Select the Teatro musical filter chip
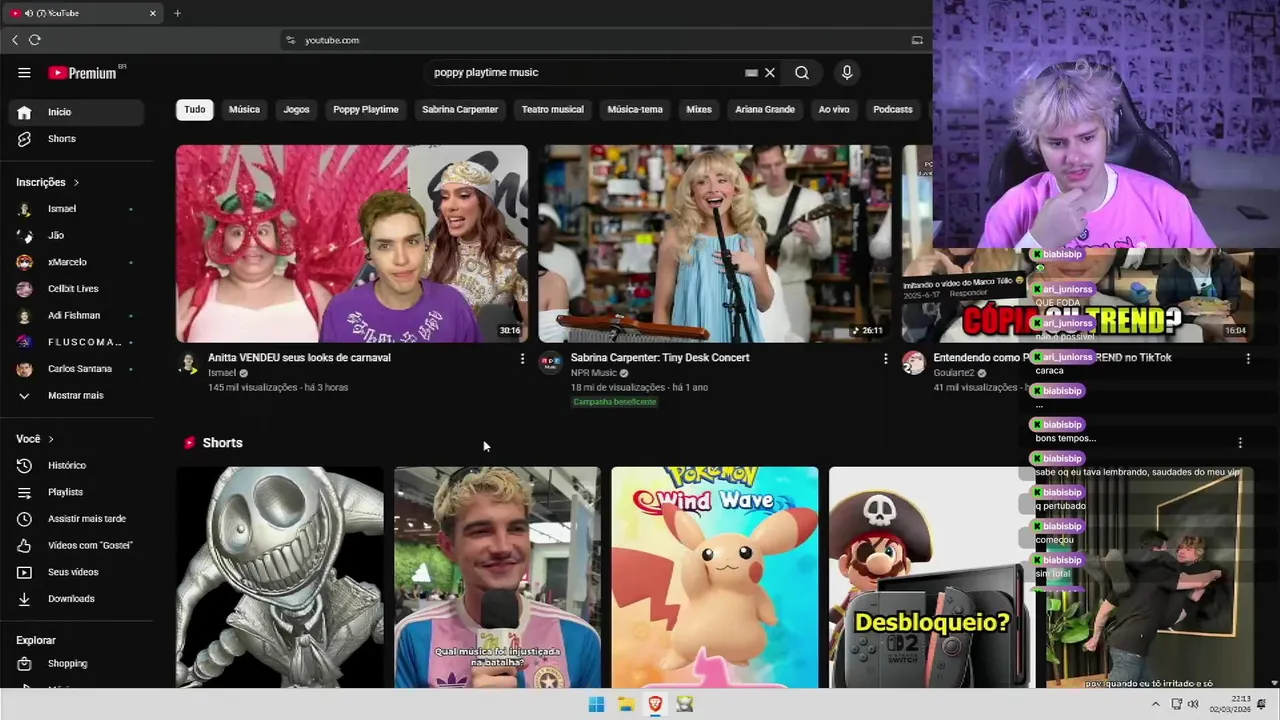This screenshot has height=720, width=1280. click(x=552, y=110)
